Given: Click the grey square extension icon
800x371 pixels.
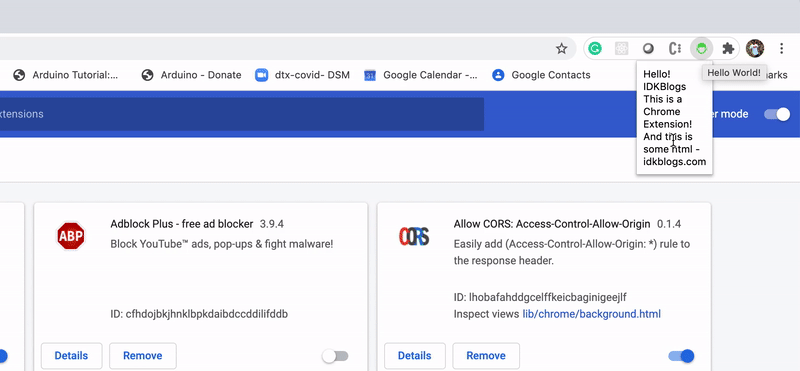Looking at the screenshot, I should coord(621,48).
